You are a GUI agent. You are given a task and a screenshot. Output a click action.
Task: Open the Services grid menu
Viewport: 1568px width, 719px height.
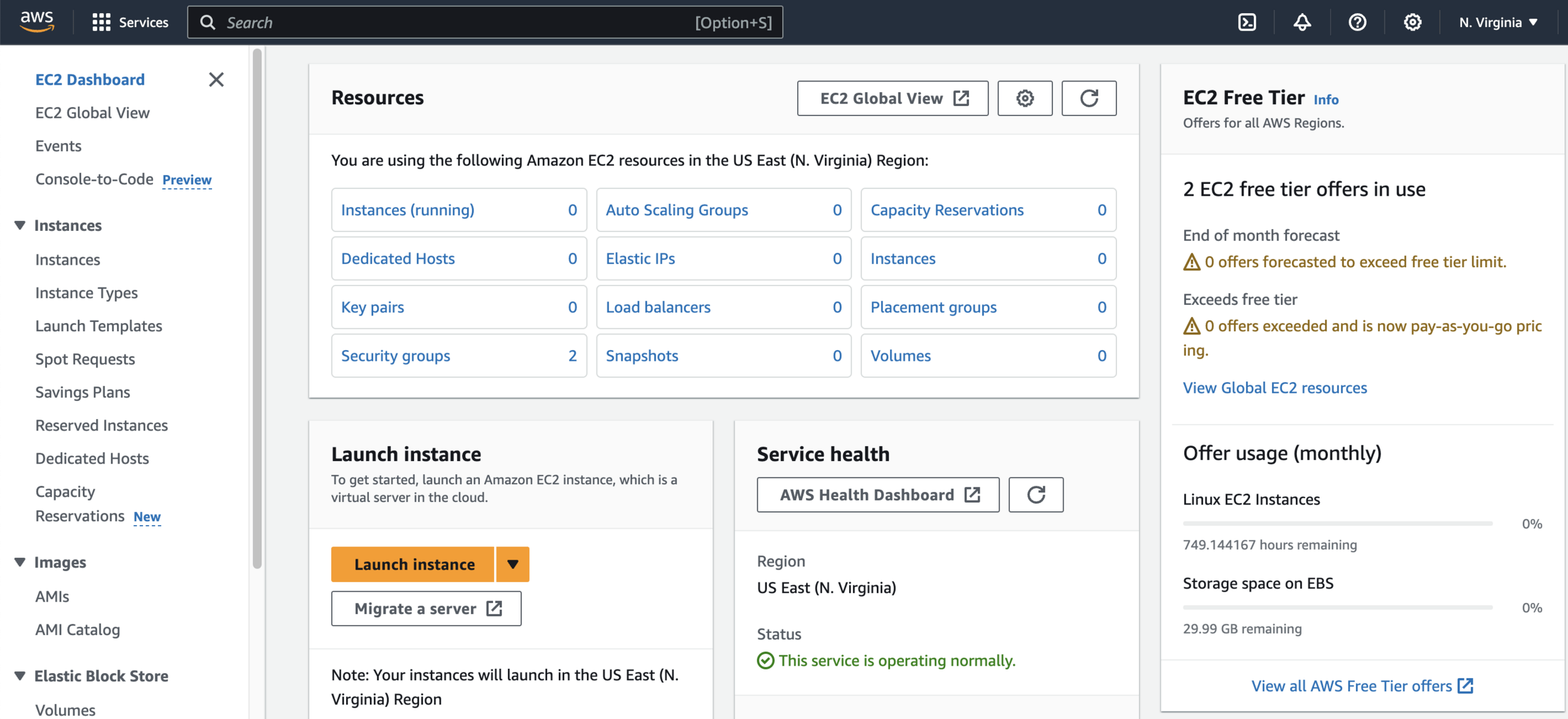click(x=130, y=23)
